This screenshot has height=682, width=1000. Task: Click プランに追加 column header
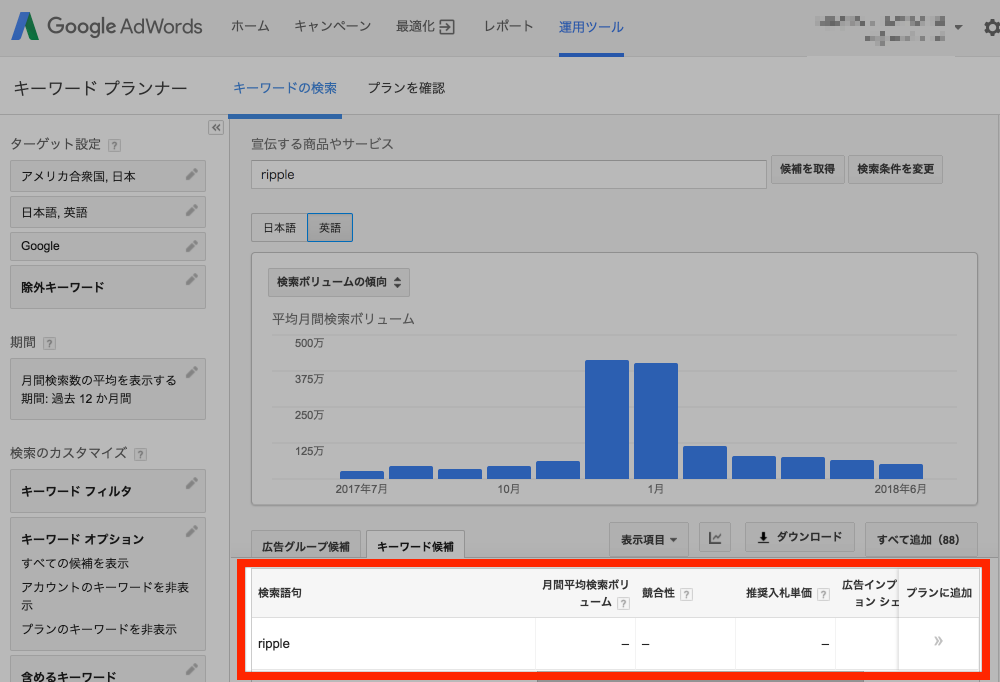coord(939,593)
